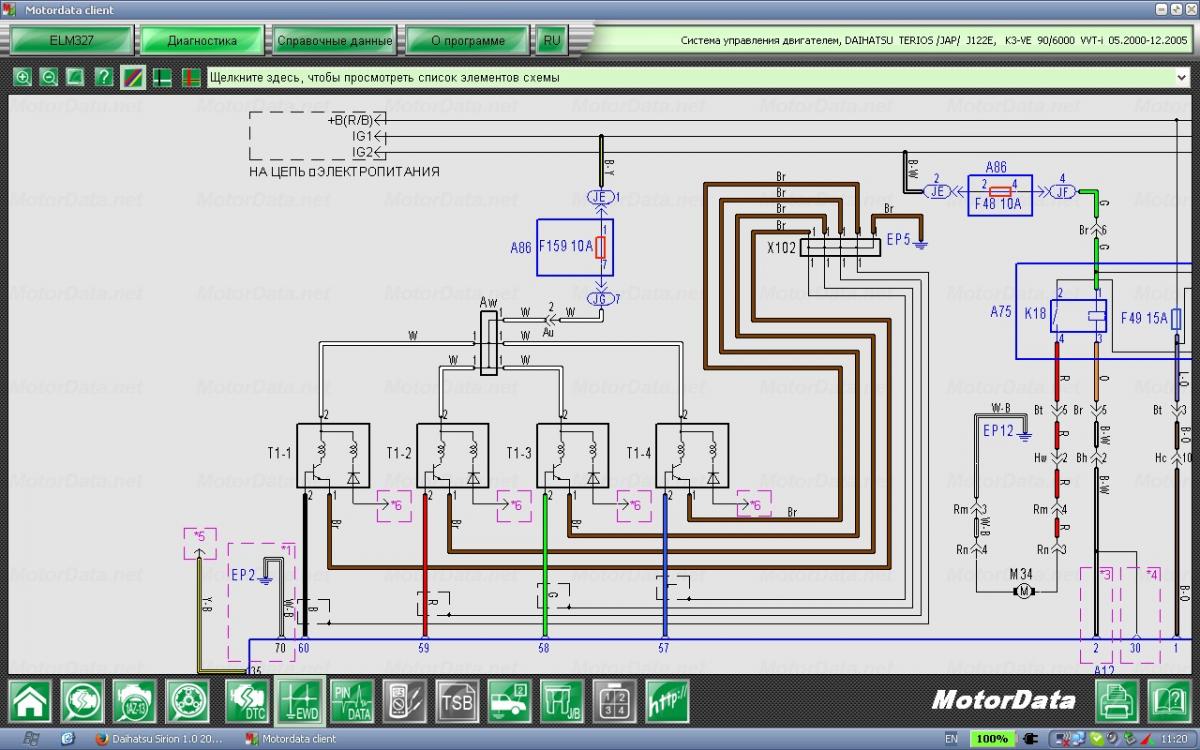Viewport: 1200px width, 750px height.
Task: Open Firefox Daihatsu Sirion taskbar window
Action: [x=160, y=739]
